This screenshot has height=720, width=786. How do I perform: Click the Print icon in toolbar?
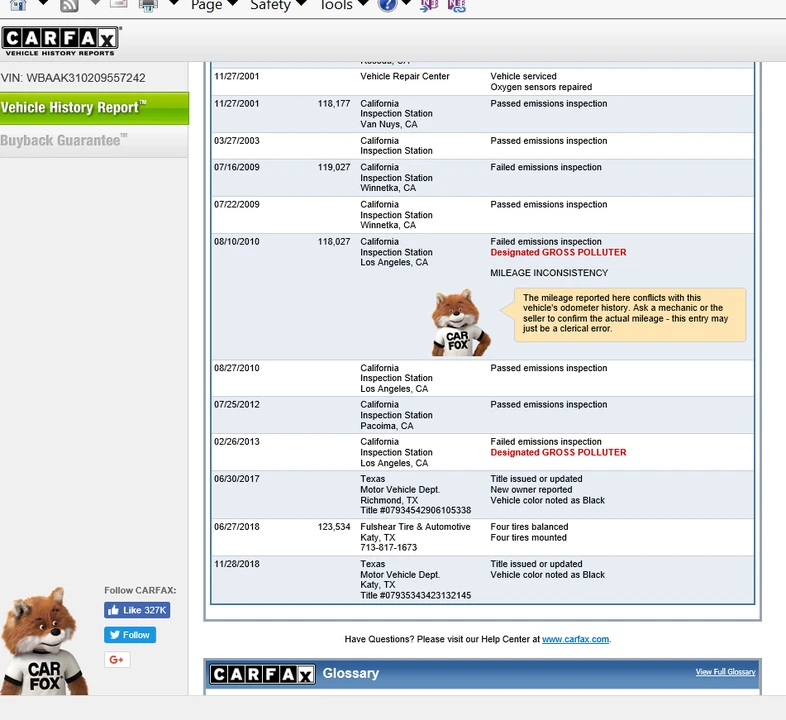pyautogui.click(x=148, y=5)
